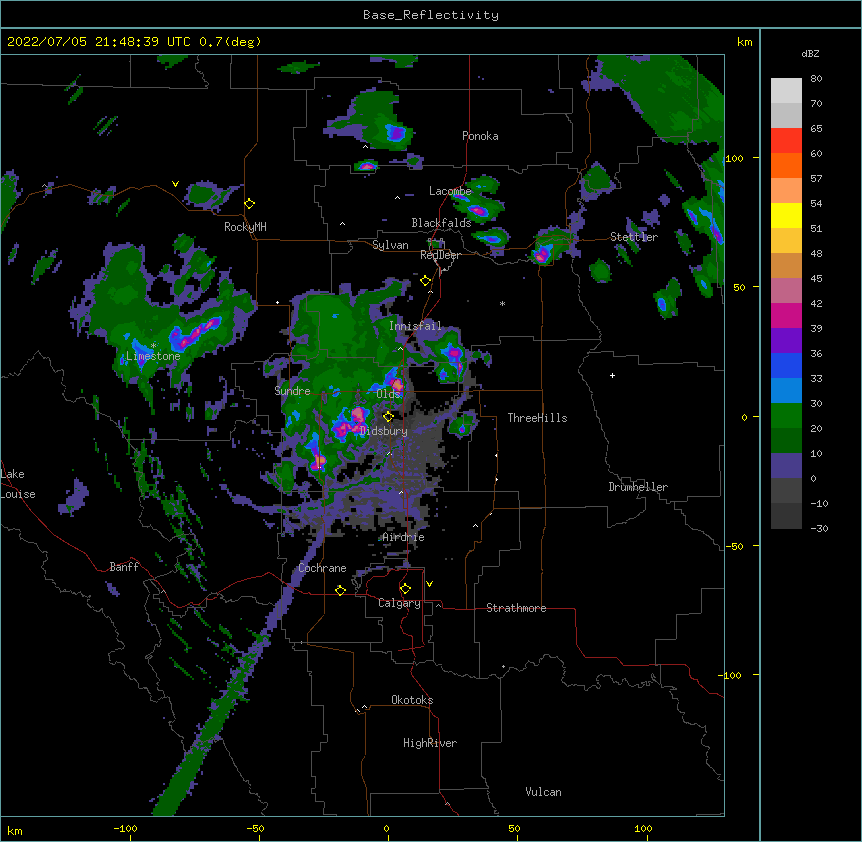Click the yellow v marker northwest of RockyMH

coord(175,184)
